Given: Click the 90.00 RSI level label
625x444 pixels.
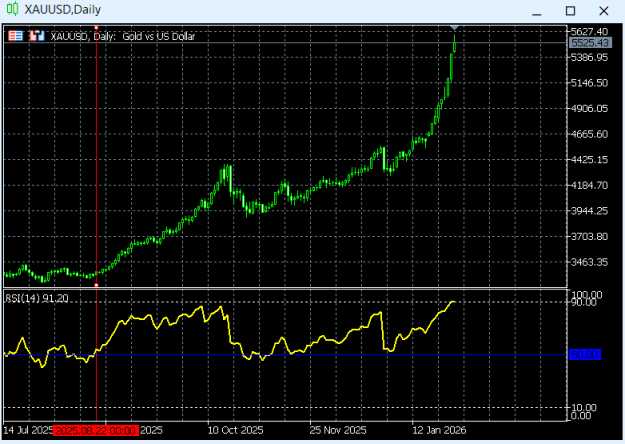Looking at the screenshot, I should tap(584, 303).
